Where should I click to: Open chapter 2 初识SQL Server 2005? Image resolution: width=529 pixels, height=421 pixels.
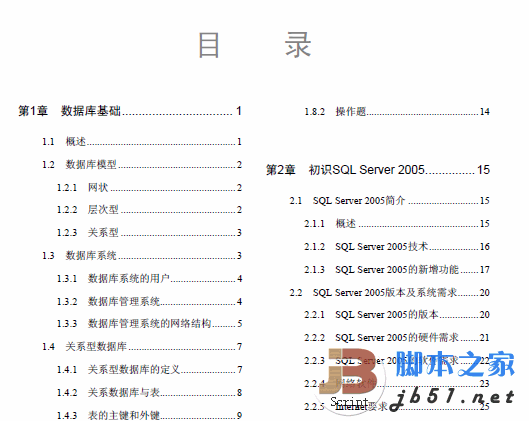[x=378, y=170]
